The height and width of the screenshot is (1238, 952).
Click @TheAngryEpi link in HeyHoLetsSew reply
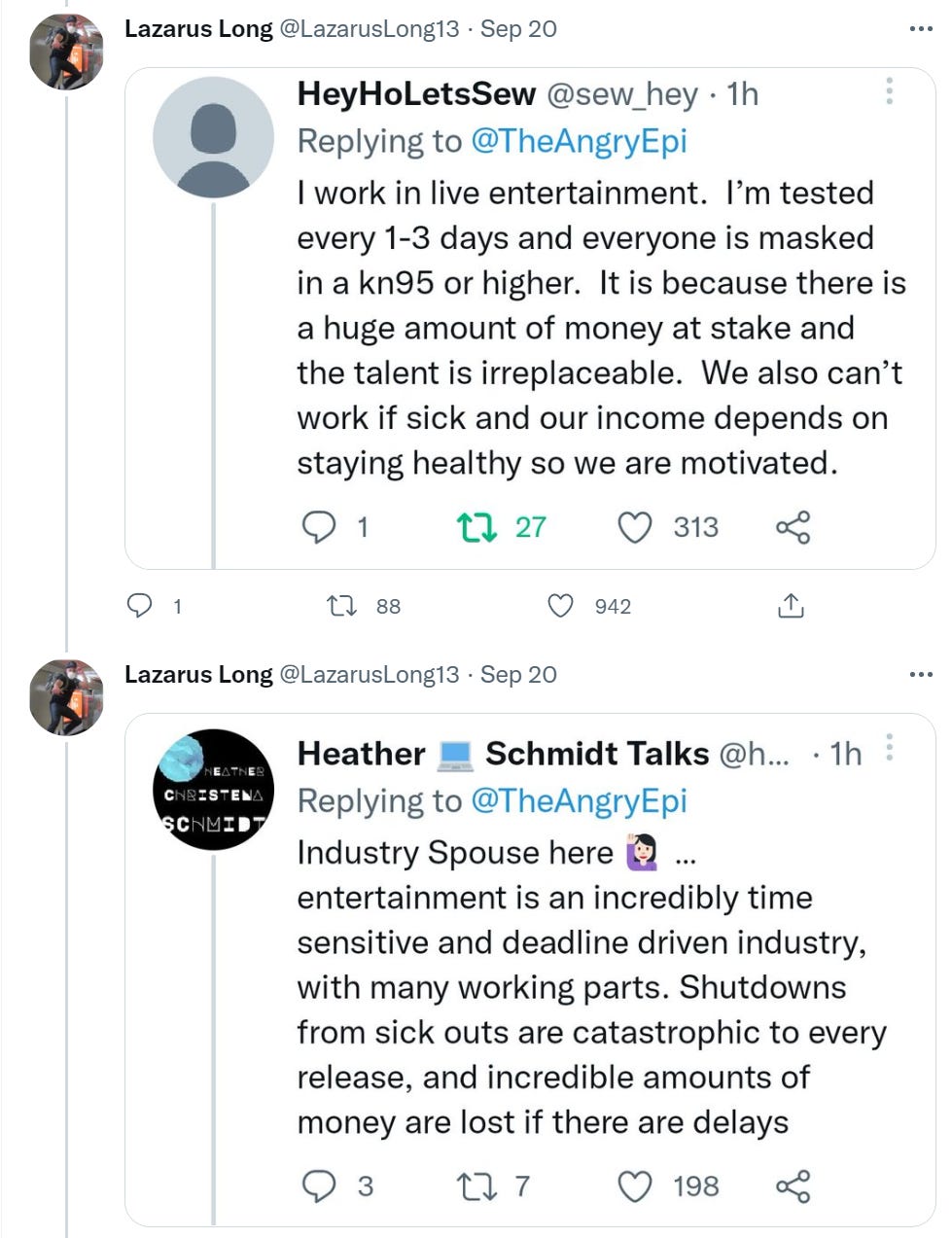[x=579, y=141]
